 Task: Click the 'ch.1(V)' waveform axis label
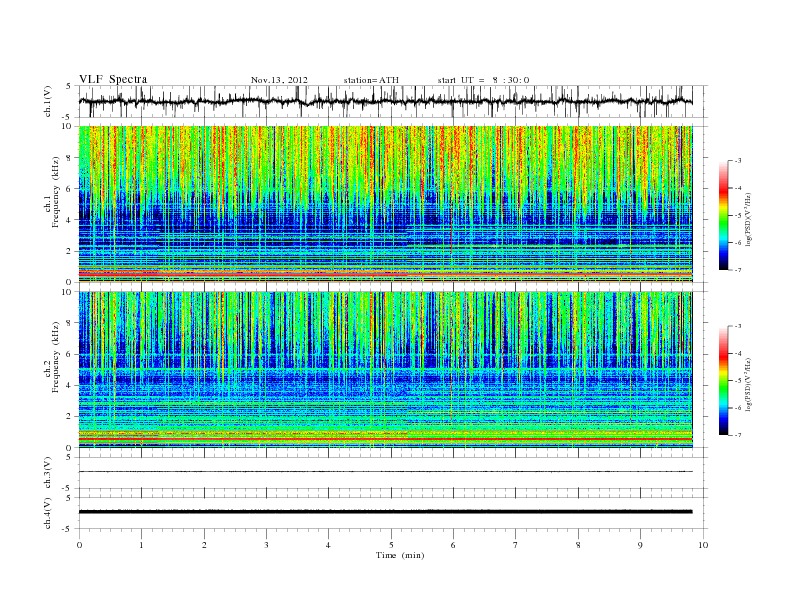click(x=48, y=101)
